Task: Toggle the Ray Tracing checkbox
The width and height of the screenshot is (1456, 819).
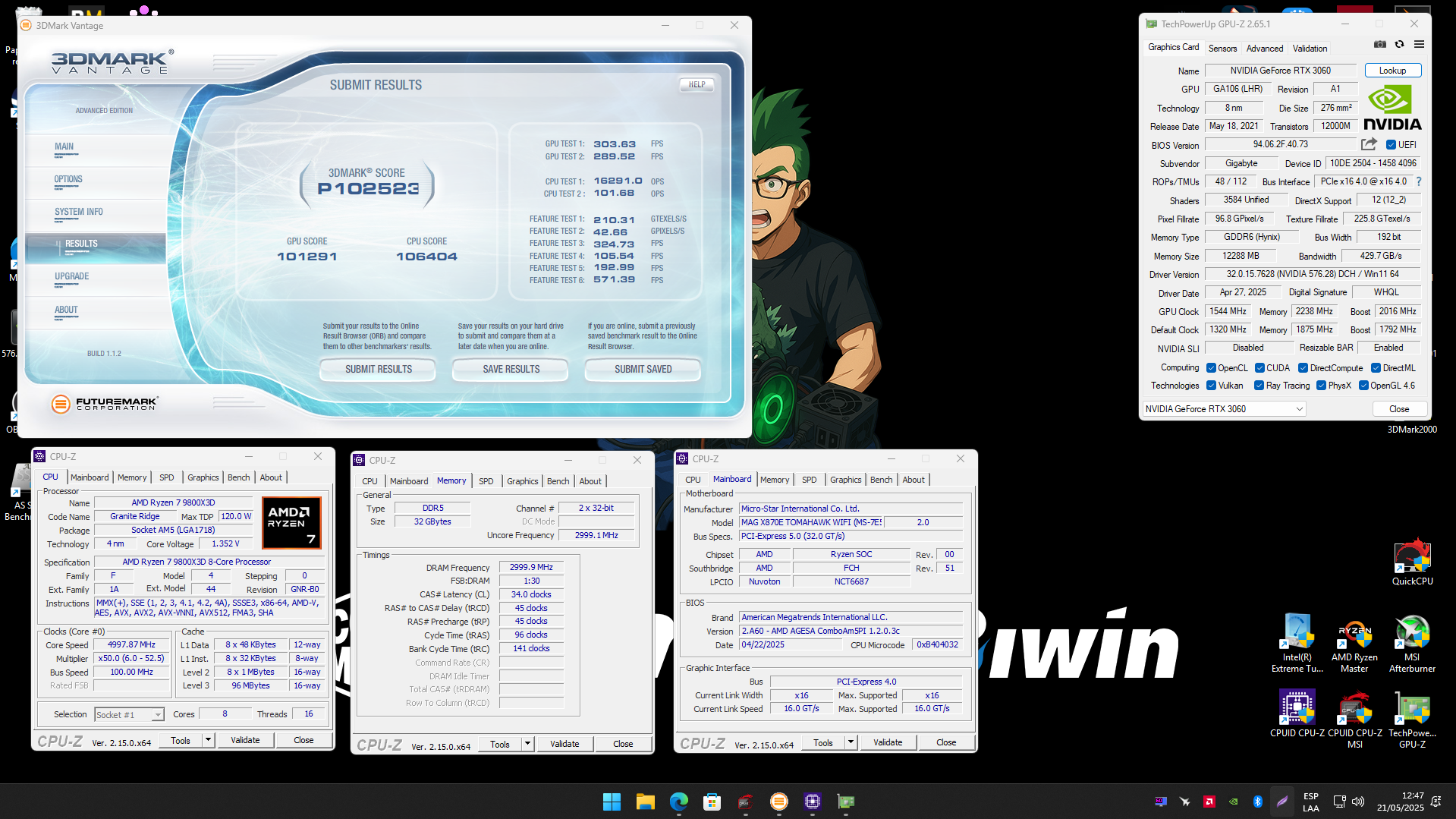Action: 1259,386
